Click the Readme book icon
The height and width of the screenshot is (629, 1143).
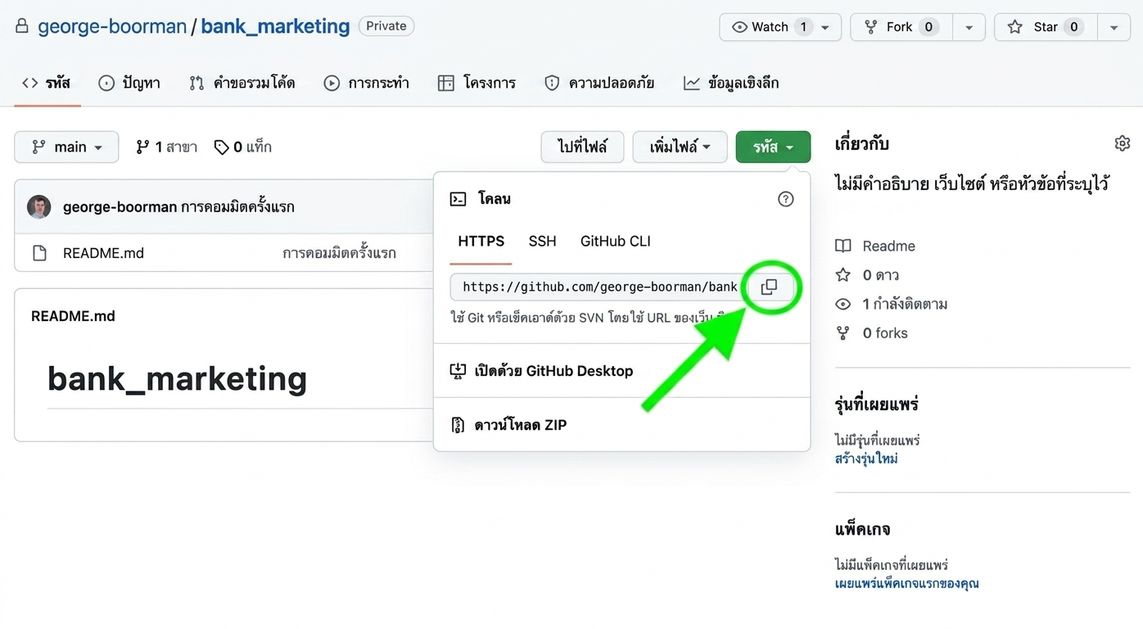point(843,246)
